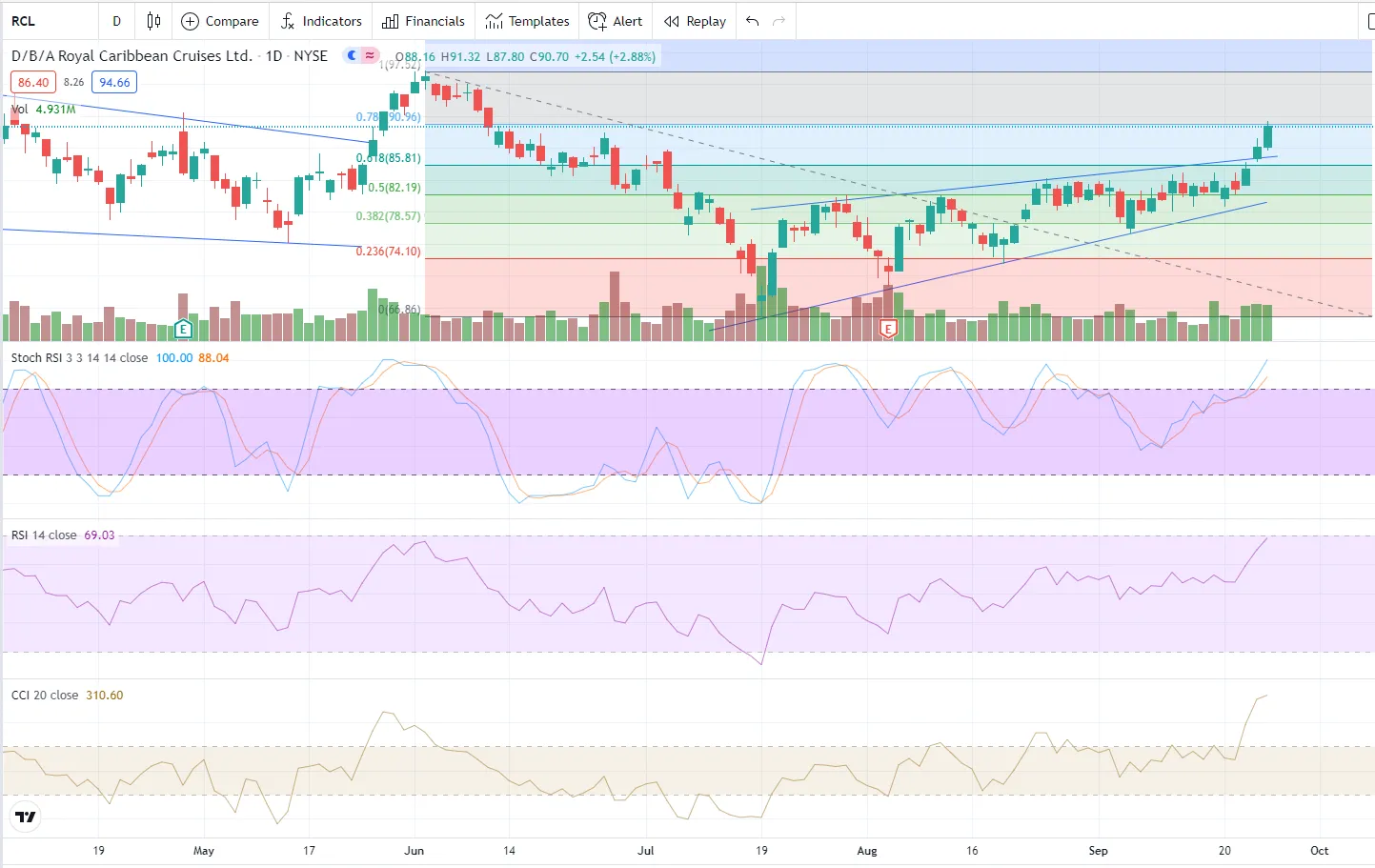
Task: Click the 94.66 buy price button
Action: pos(114,83)
